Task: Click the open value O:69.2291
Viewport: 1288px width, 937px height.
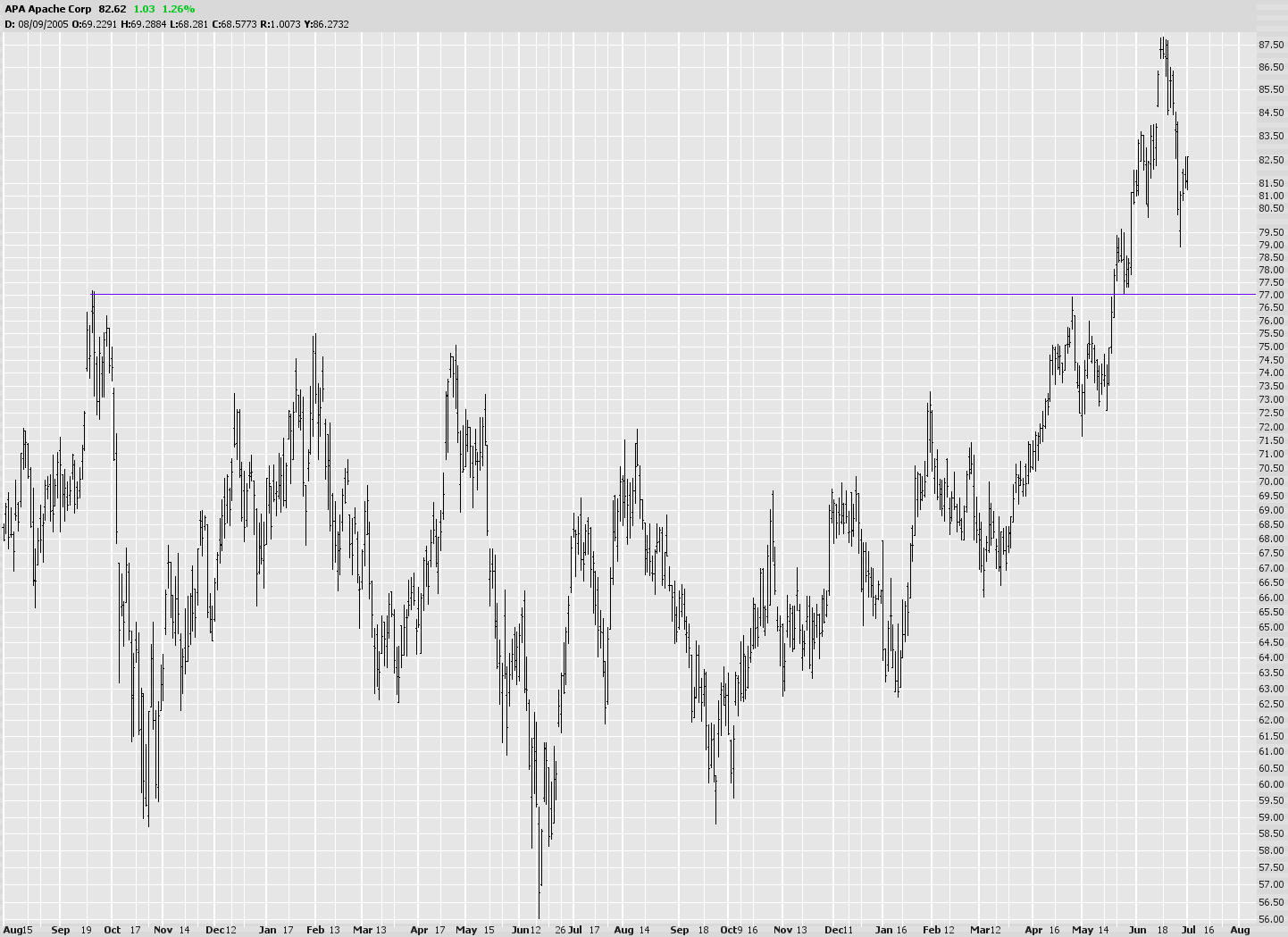Action: pyautogui.click(x=95, y=24)
